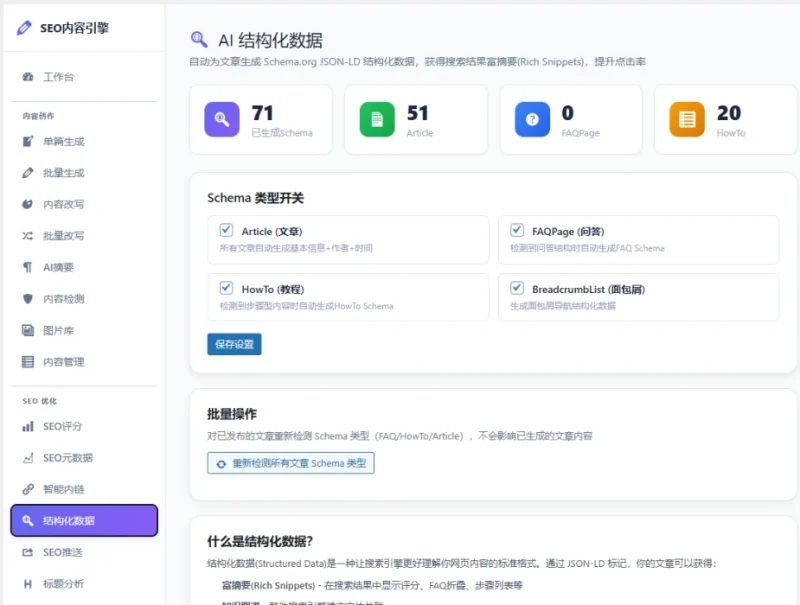The image size is (800, 605).
Task: Click 重新检测所有文章 Schema 类型 button
Action: [291, 463]
